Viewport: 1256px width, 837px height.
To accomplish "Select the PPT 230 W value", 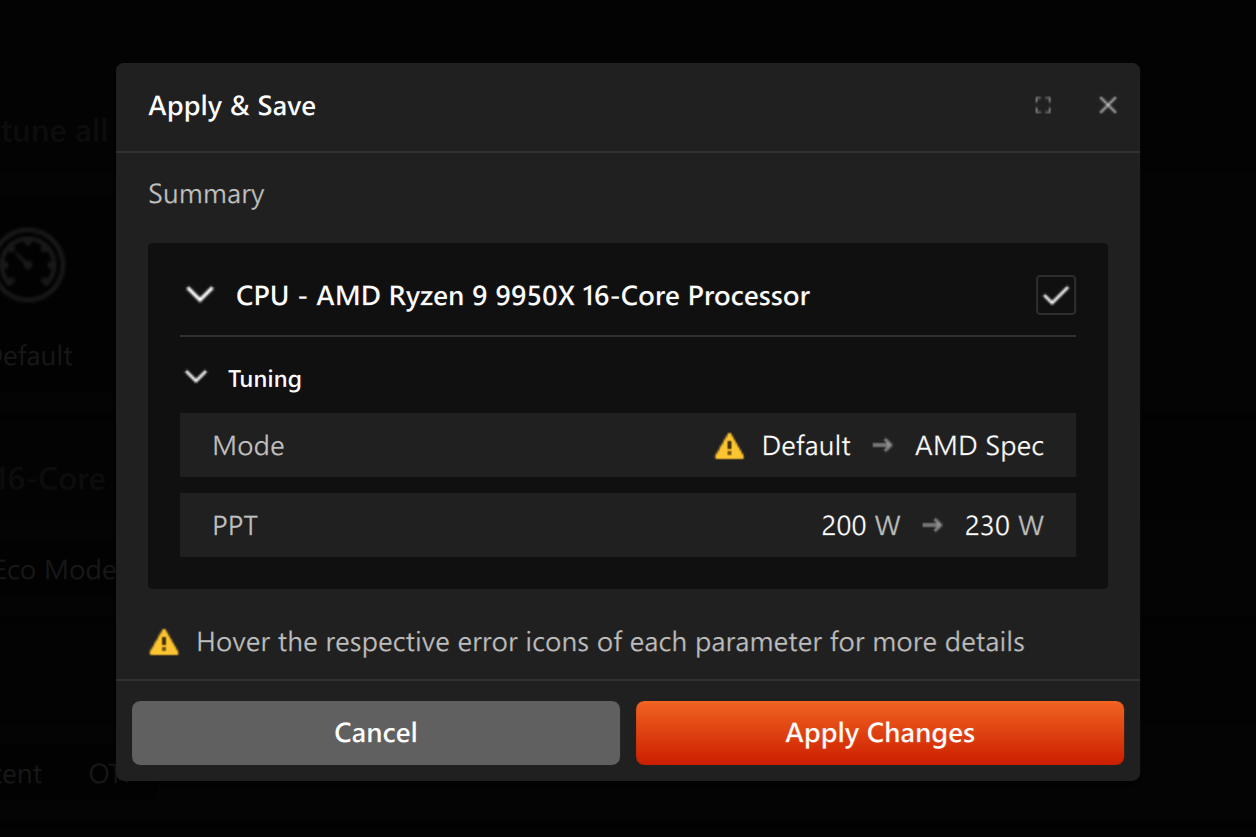I will pyautogui.click(x=1003, y=525).
